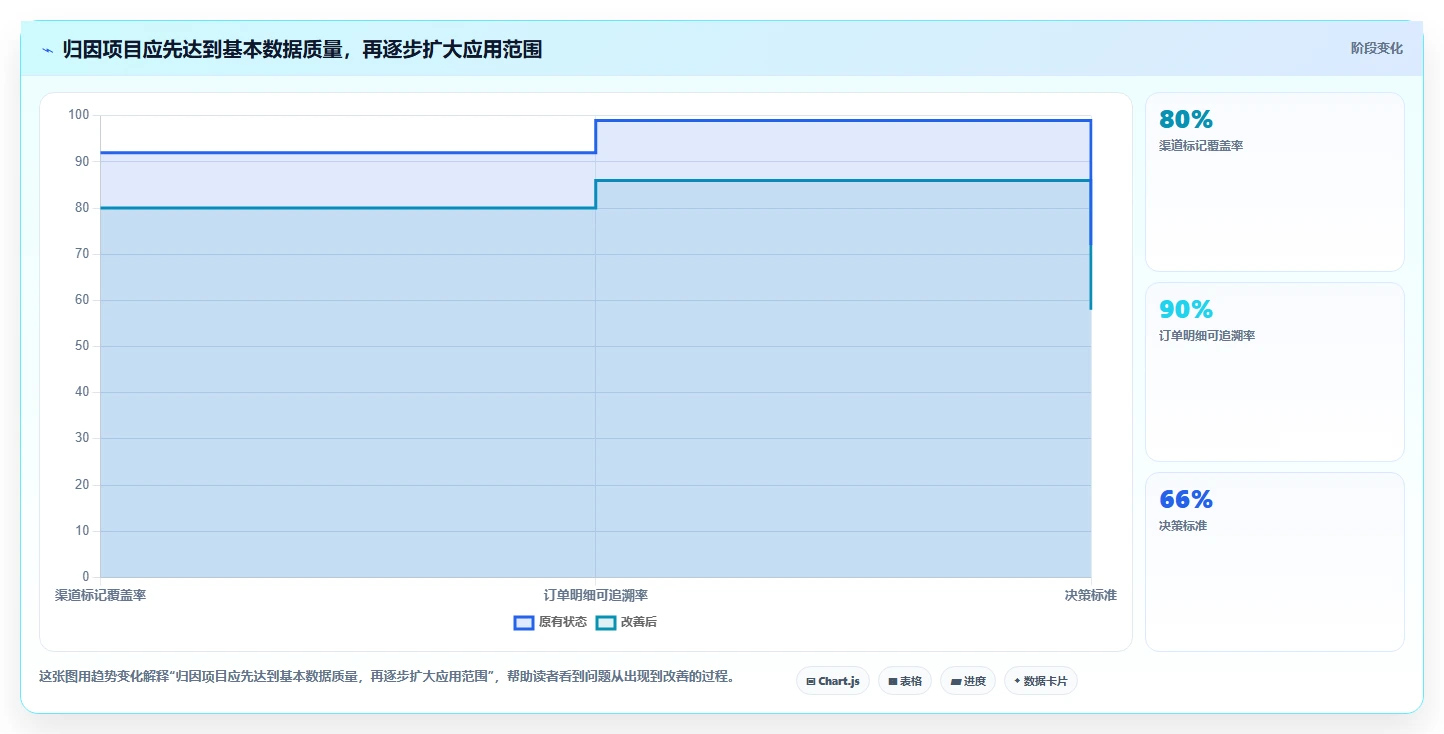Click the 原有状态 legend label
The image size is (1444, 734).
pos(563,622)
